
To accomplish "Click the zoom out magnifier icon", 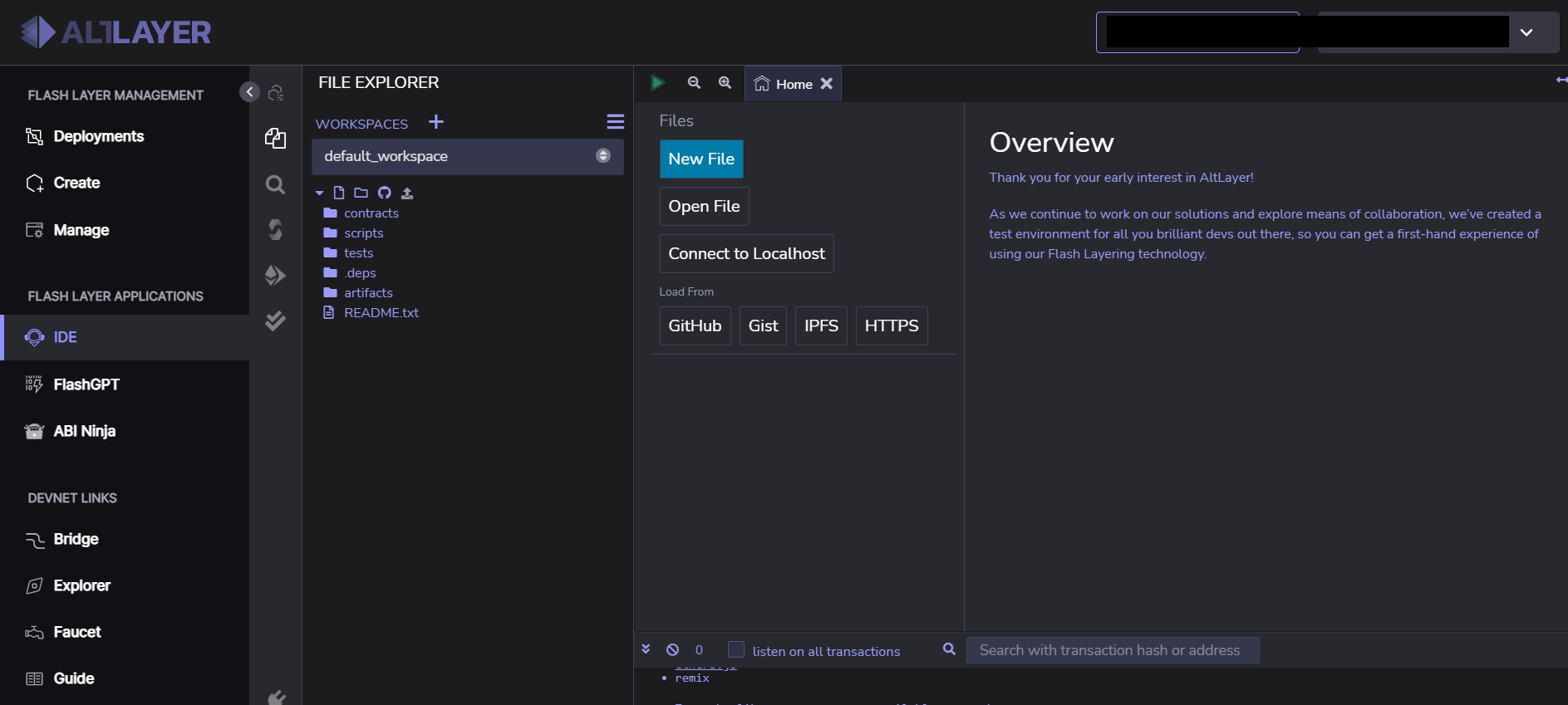I will point(694,83).
